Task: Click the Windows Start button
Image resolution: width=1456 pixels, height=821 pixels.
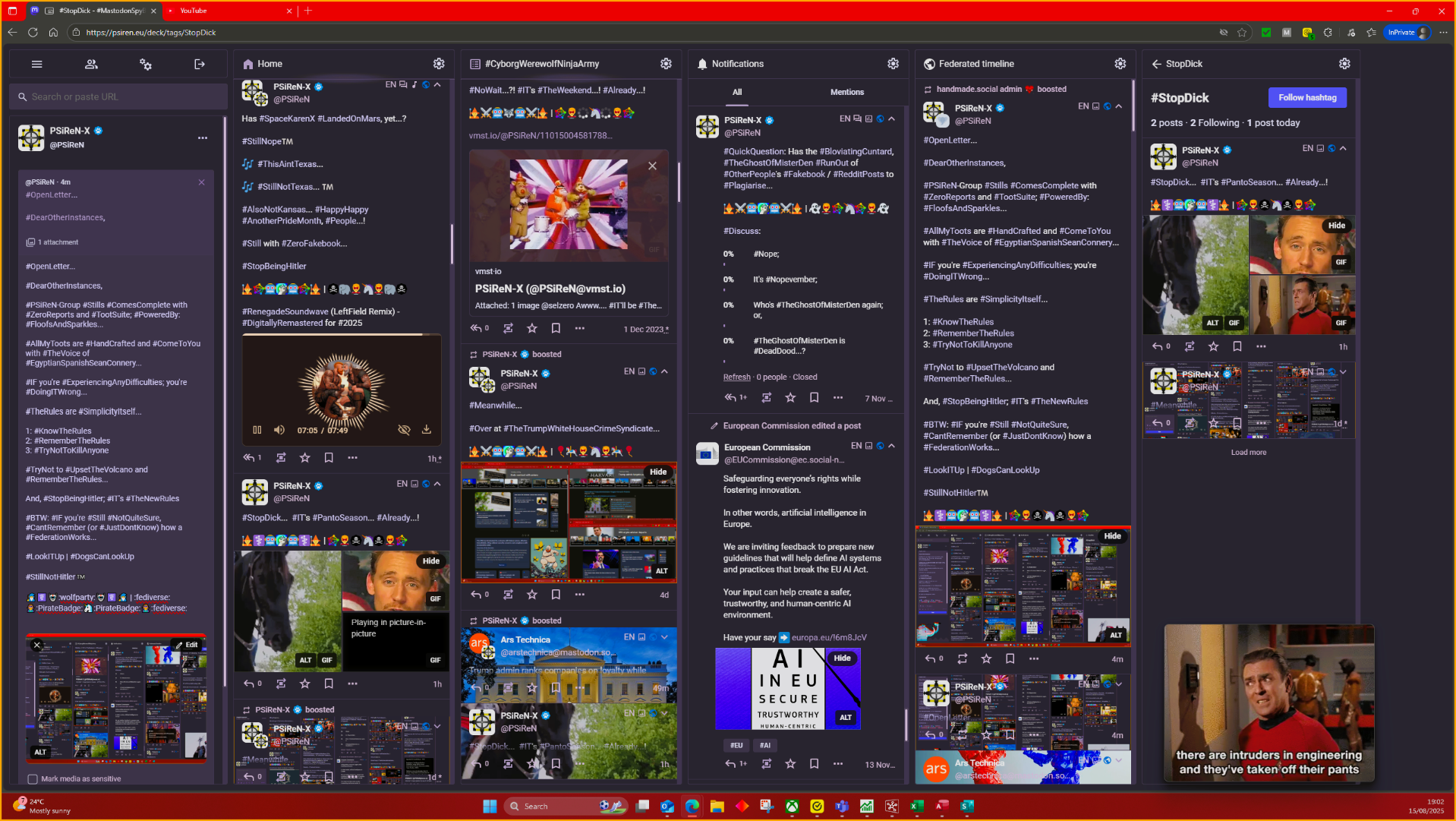Action: 490,806
